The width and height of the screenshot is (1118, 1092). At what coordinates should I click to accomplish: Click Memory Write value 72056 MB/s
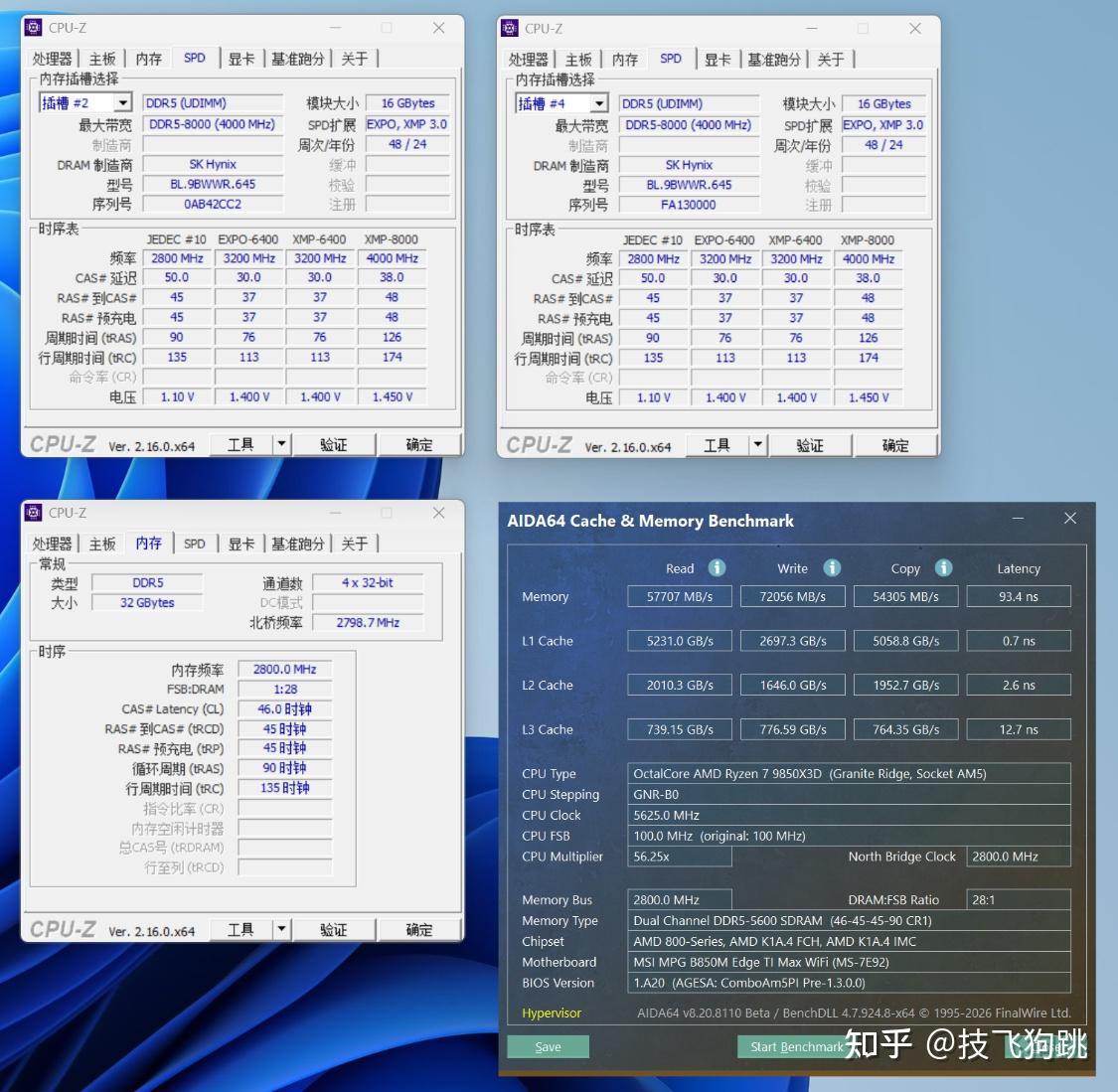pyautogui.click(x=792, y=596)
